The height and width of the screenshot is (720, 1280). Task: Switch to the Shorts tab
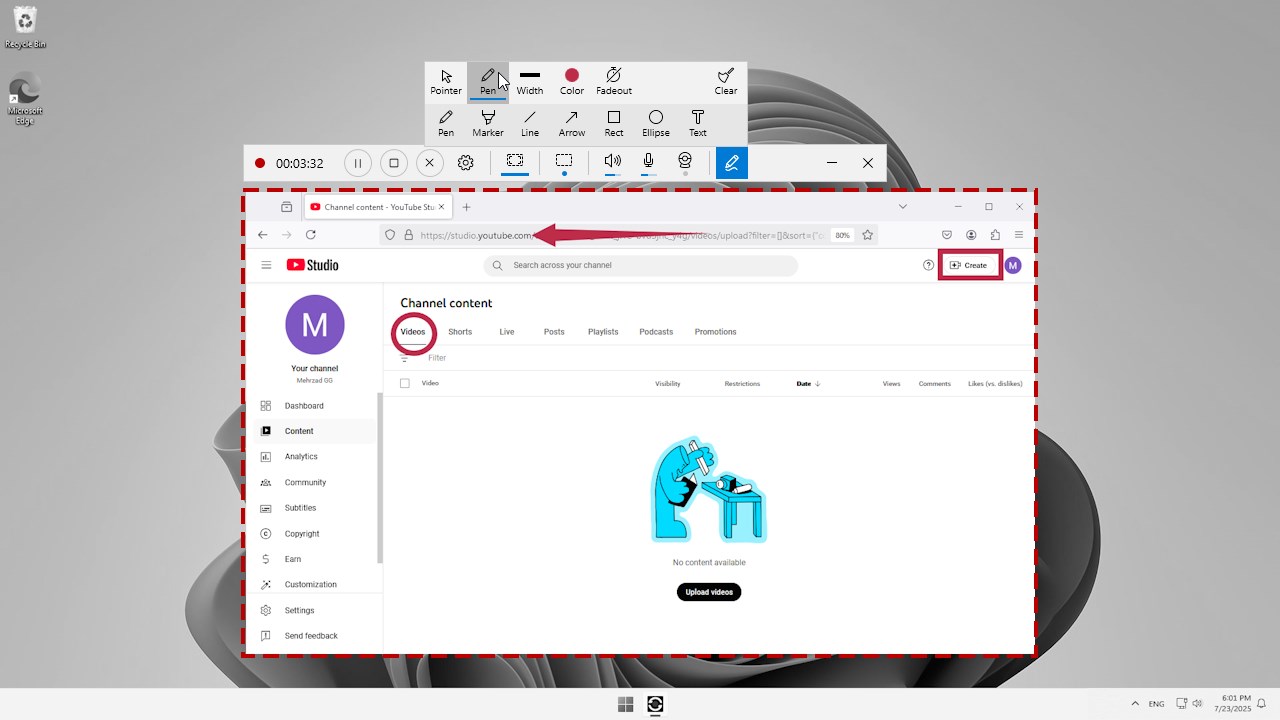pyautogui.click(x=460, y=331)
